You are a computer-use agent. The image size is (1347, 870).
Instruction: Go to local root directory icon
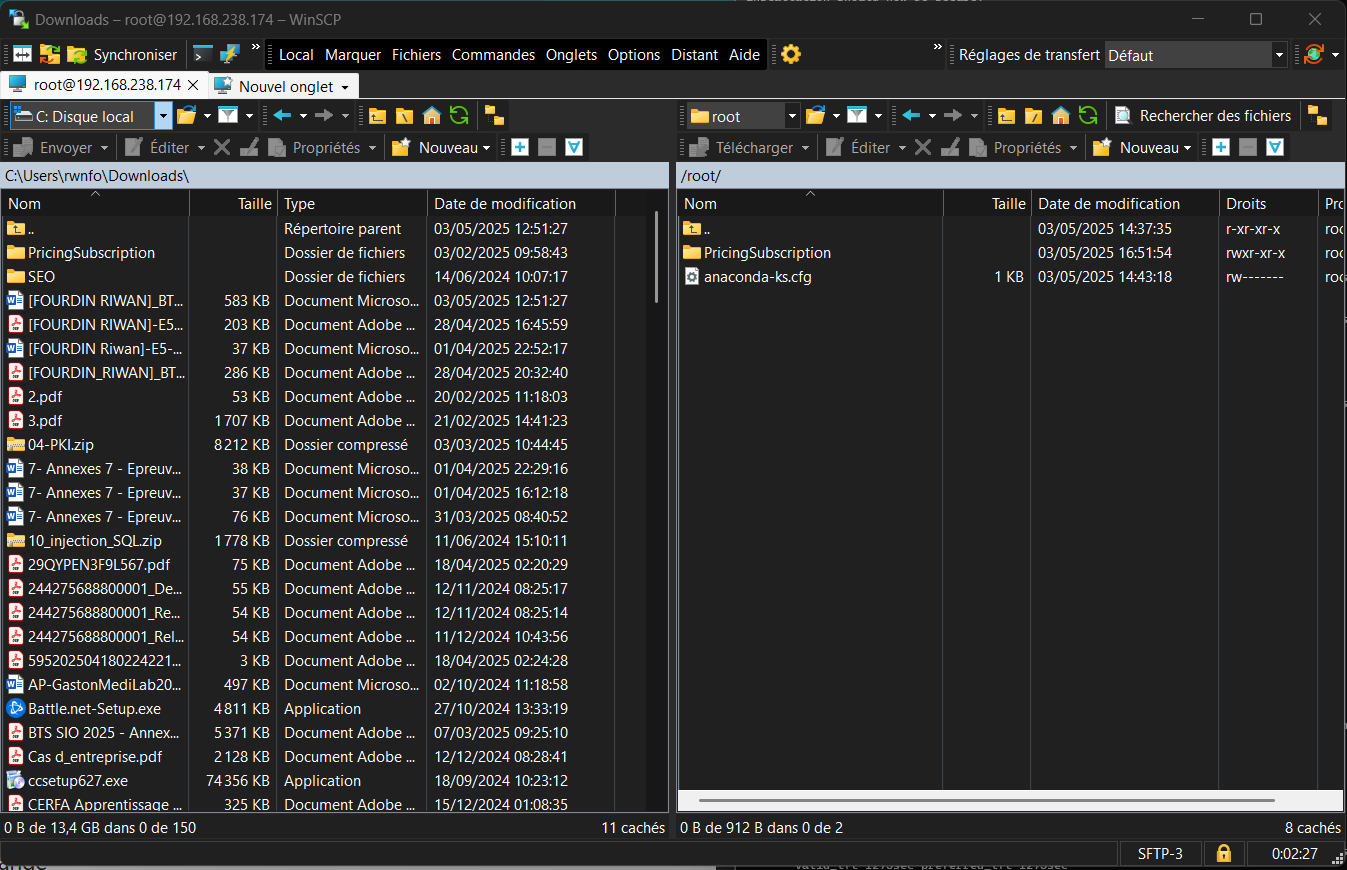[404, 116]
